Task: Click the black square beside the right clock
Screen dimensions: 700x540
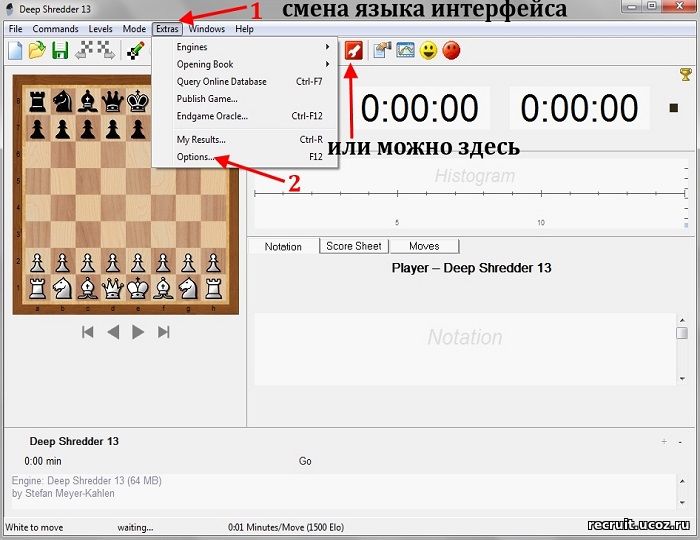Action: coord(674,108)
